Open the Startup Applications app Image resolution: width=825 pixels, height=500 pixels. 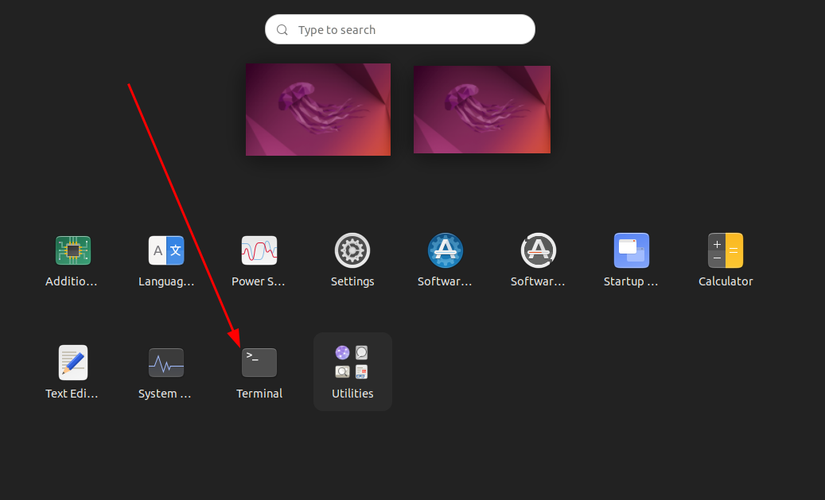coord(631,251)
